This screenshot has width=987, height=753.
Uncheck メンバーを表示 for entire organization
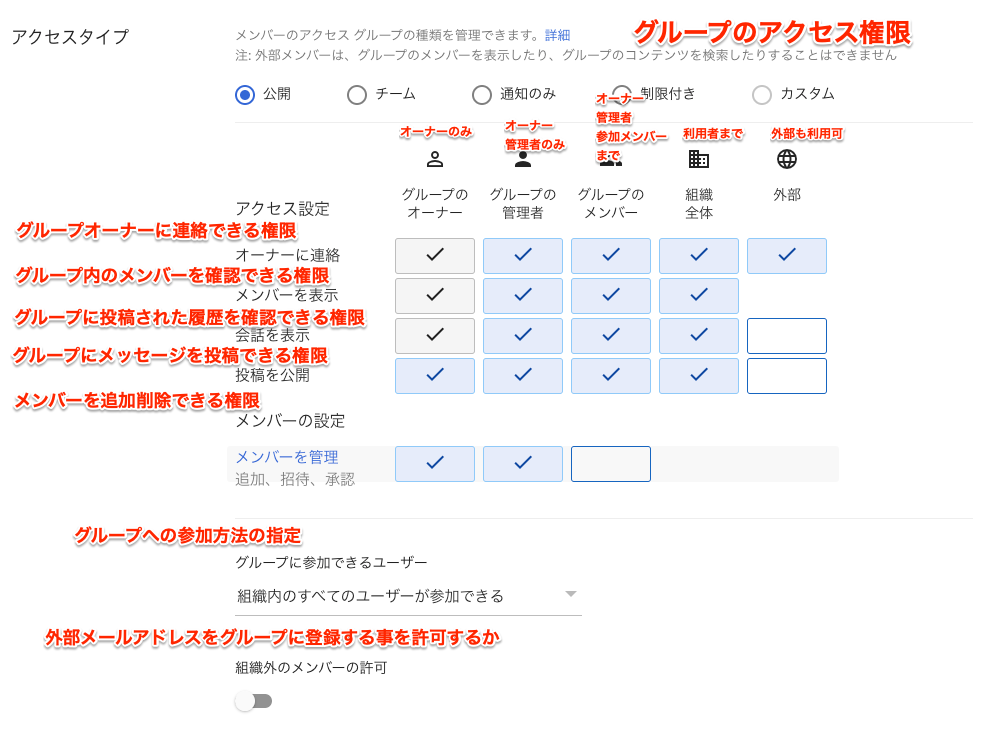coord(698,296)
